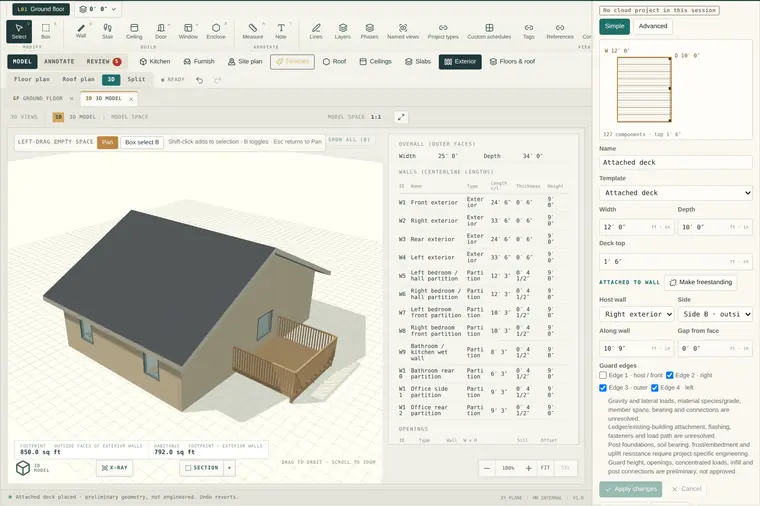Switch to Advanced mode
The image size is (760, 506).
[x=652, y=26]
